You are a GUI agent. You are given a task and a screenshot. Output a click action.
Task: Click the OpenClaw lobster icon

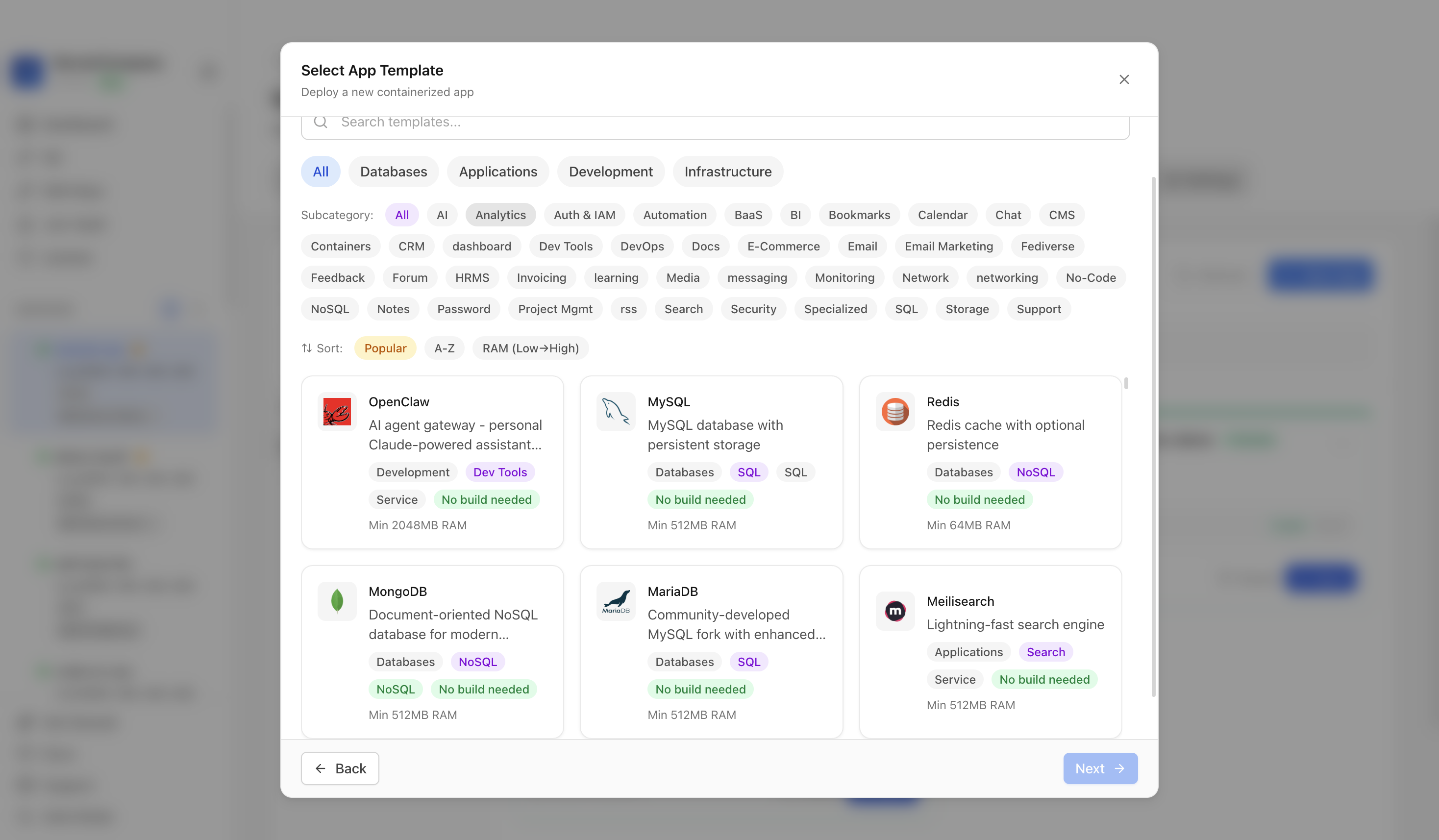[x=337, y=412]
